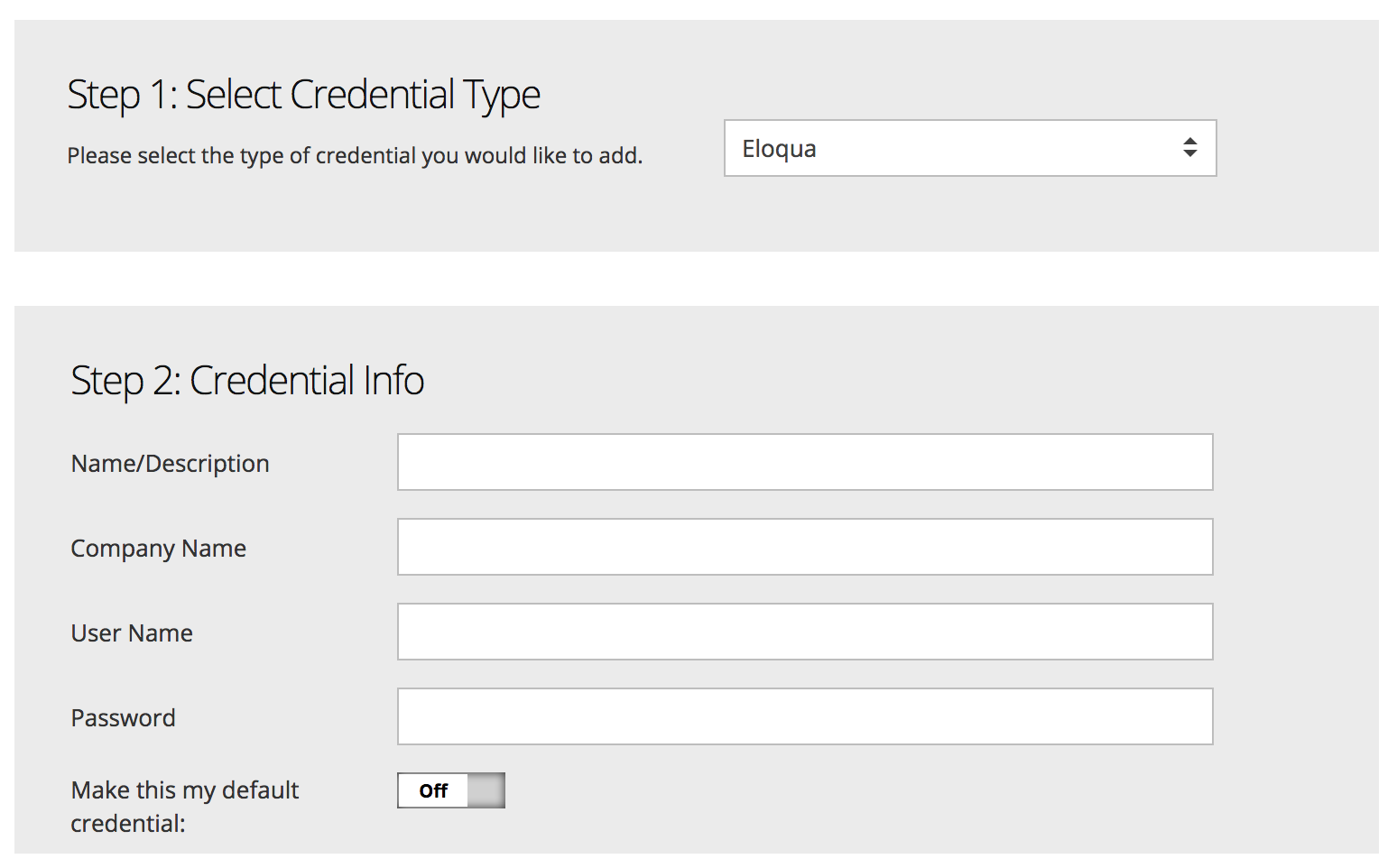Select the User Name text box
1397x868 pixels.
coord(805,632)
